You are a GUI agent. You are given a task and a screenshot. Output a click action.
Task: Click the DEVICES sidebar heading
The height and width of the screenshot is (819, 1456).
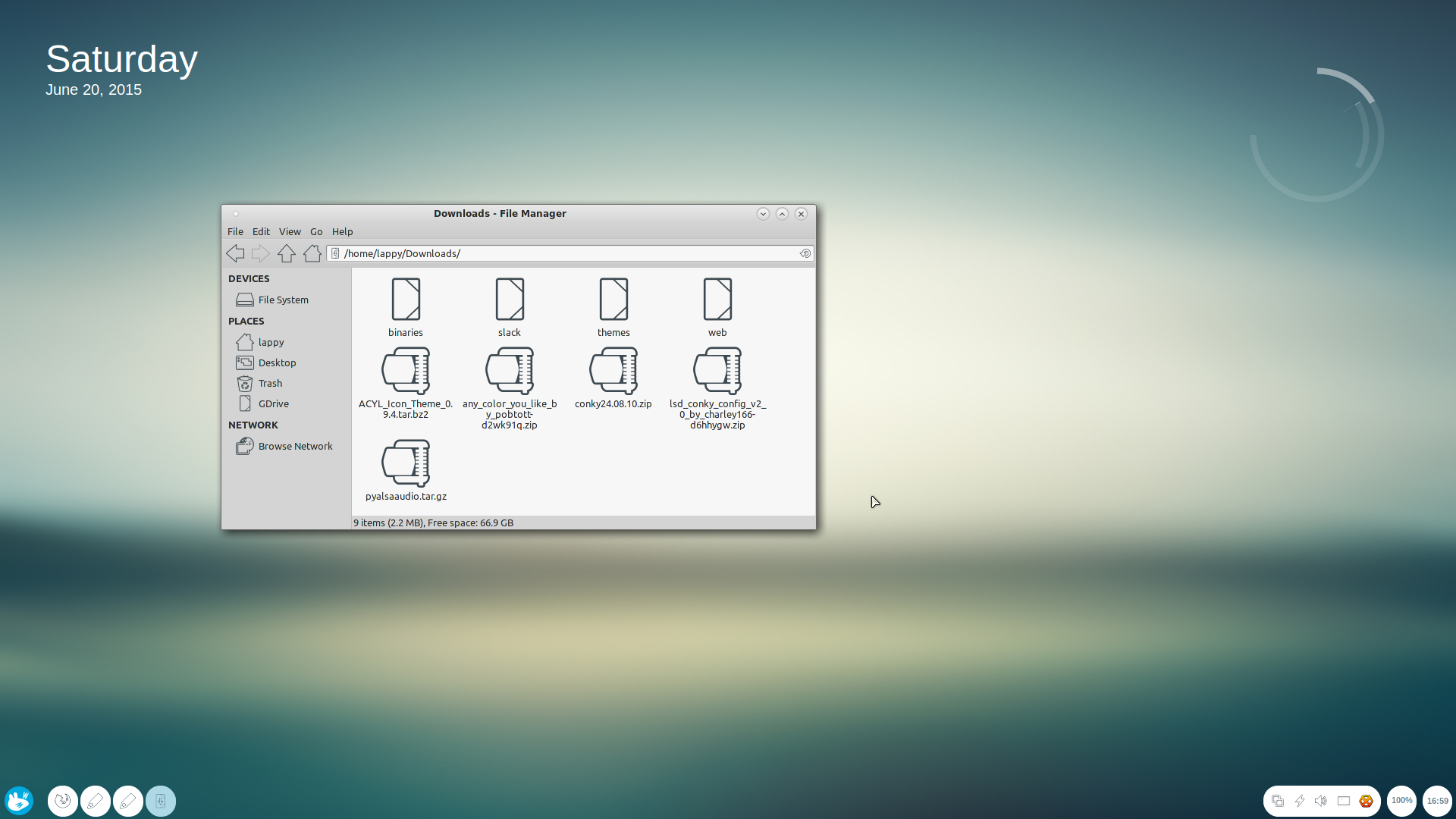(249, 278)
